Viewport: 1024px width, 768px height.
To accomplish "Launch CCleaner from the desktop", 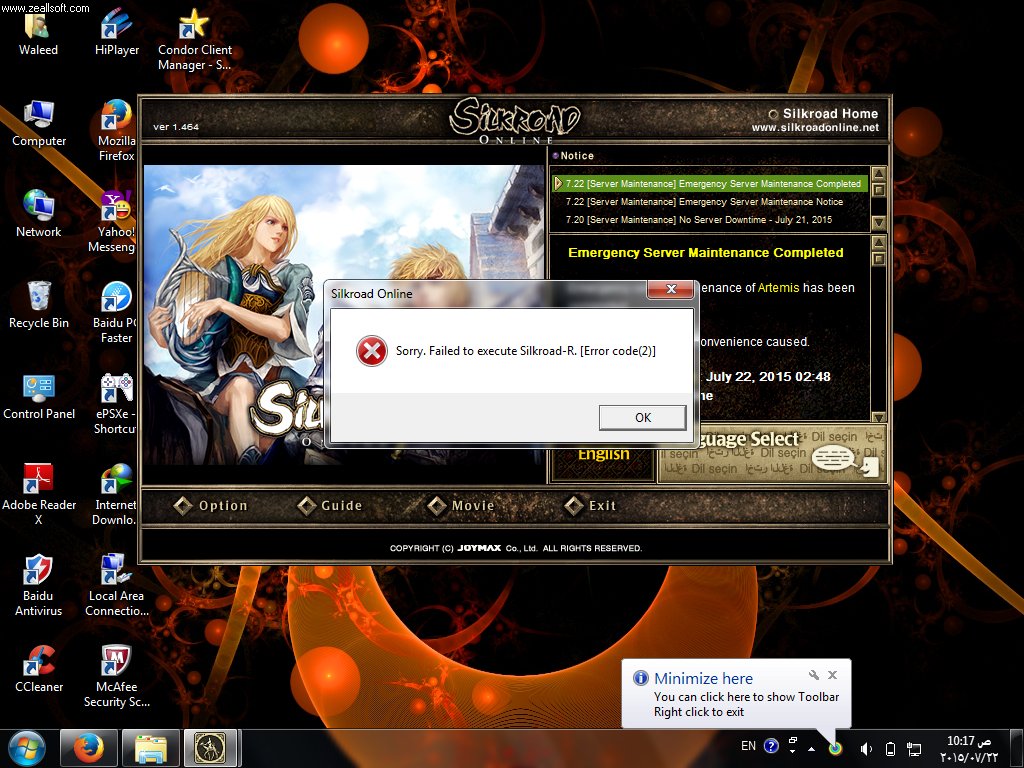I will (x=39, y=669).
